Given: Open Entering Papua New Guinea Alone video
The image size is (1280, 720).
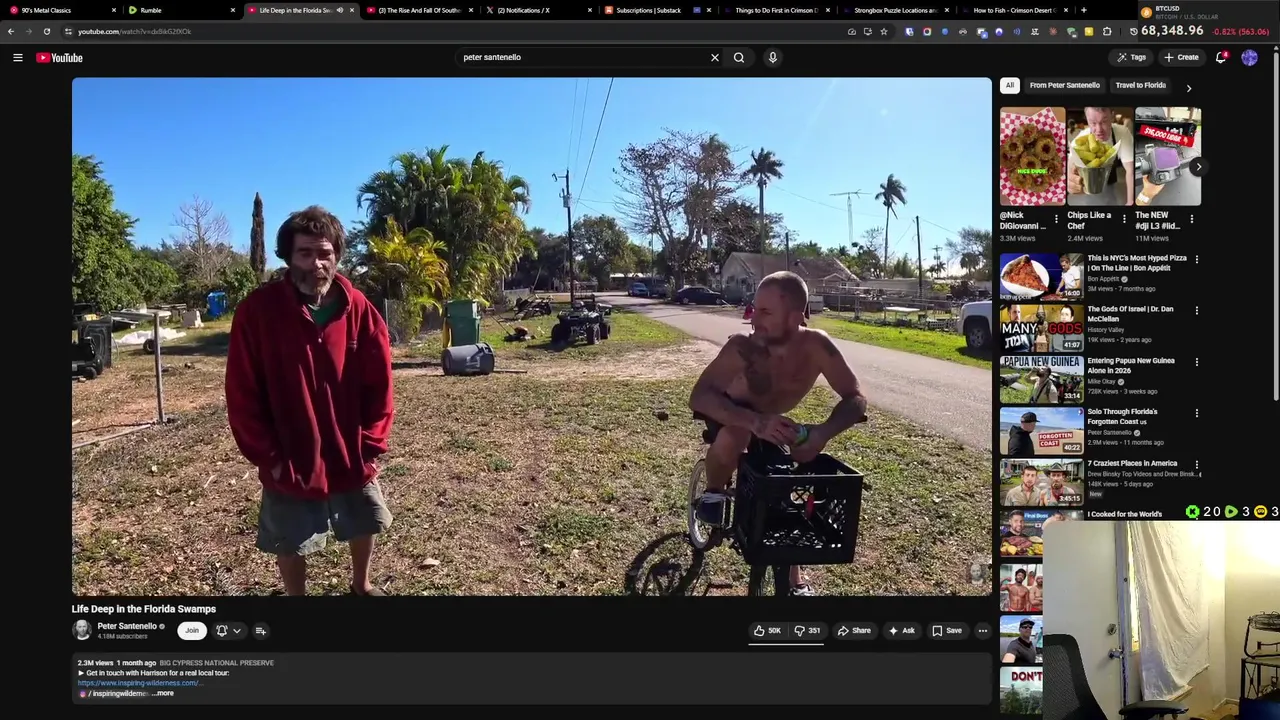Looking at the screenshot, I should click(1131, 365).
